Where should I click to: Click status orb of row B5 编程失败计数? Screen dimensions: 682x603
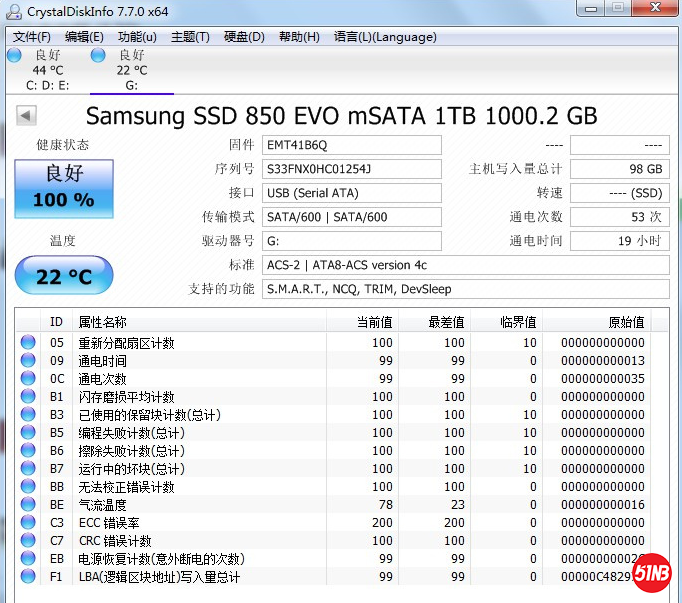[x=28, y=432]
